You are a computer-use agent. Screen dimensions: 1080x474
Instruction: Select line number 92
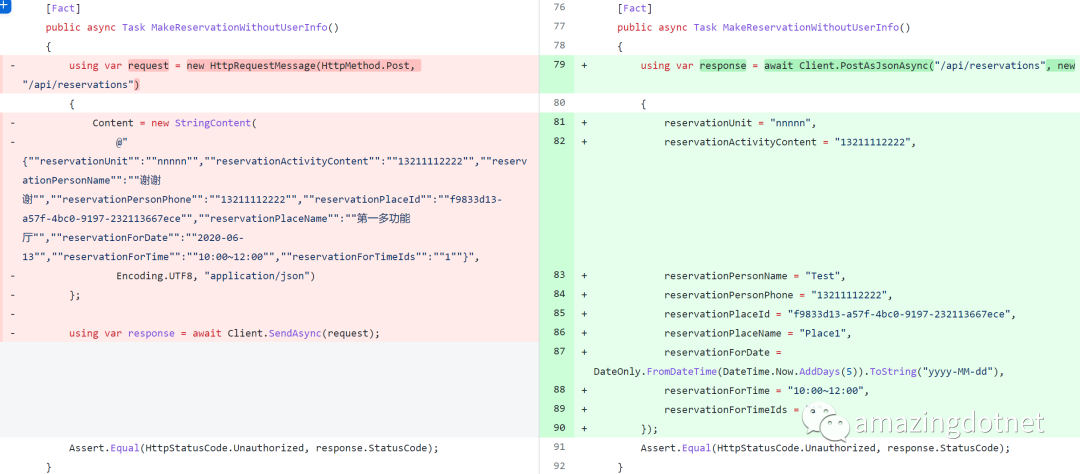559,466
